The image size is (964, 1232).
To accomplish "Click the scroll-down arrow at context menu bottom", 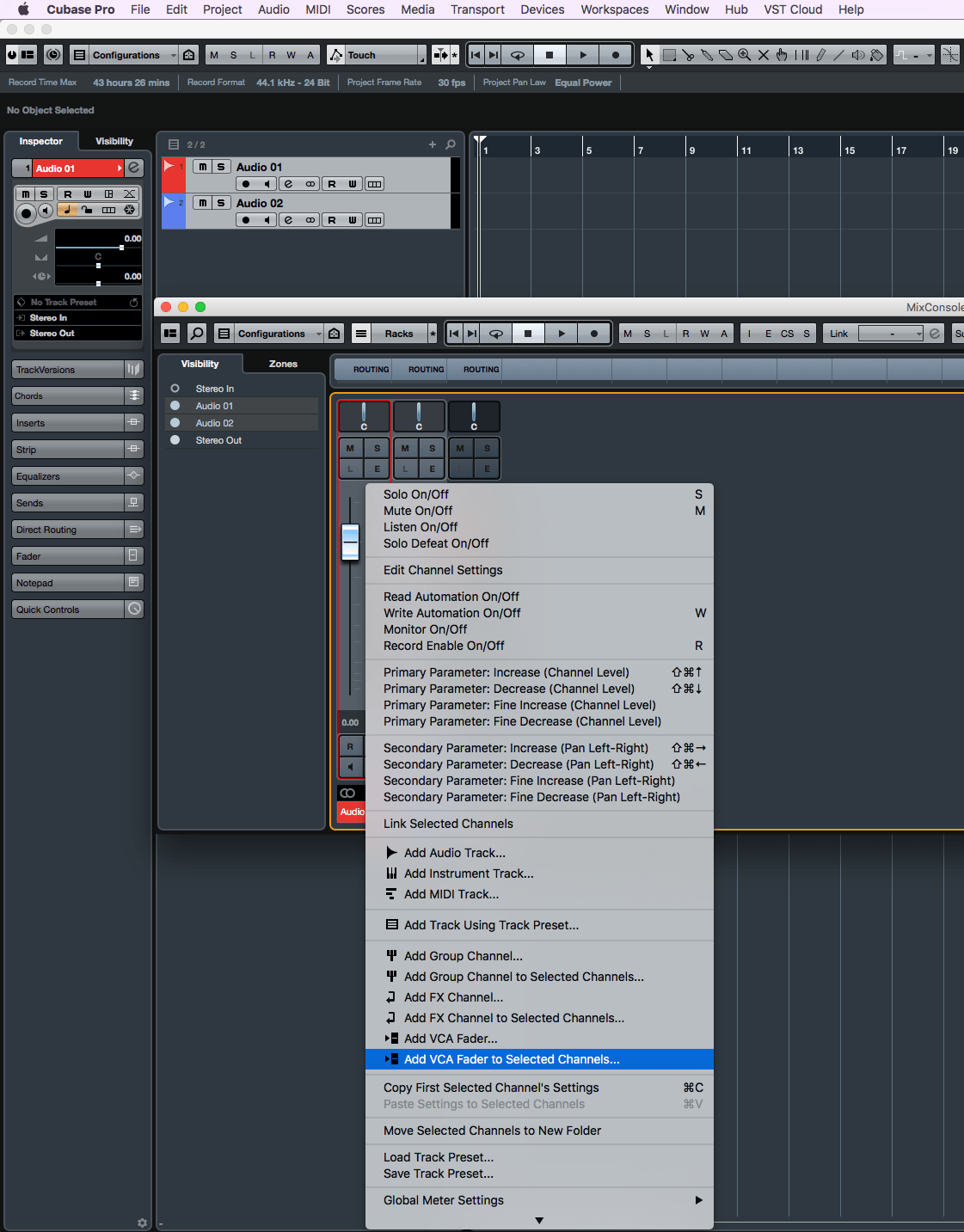I will point(539,1220).
